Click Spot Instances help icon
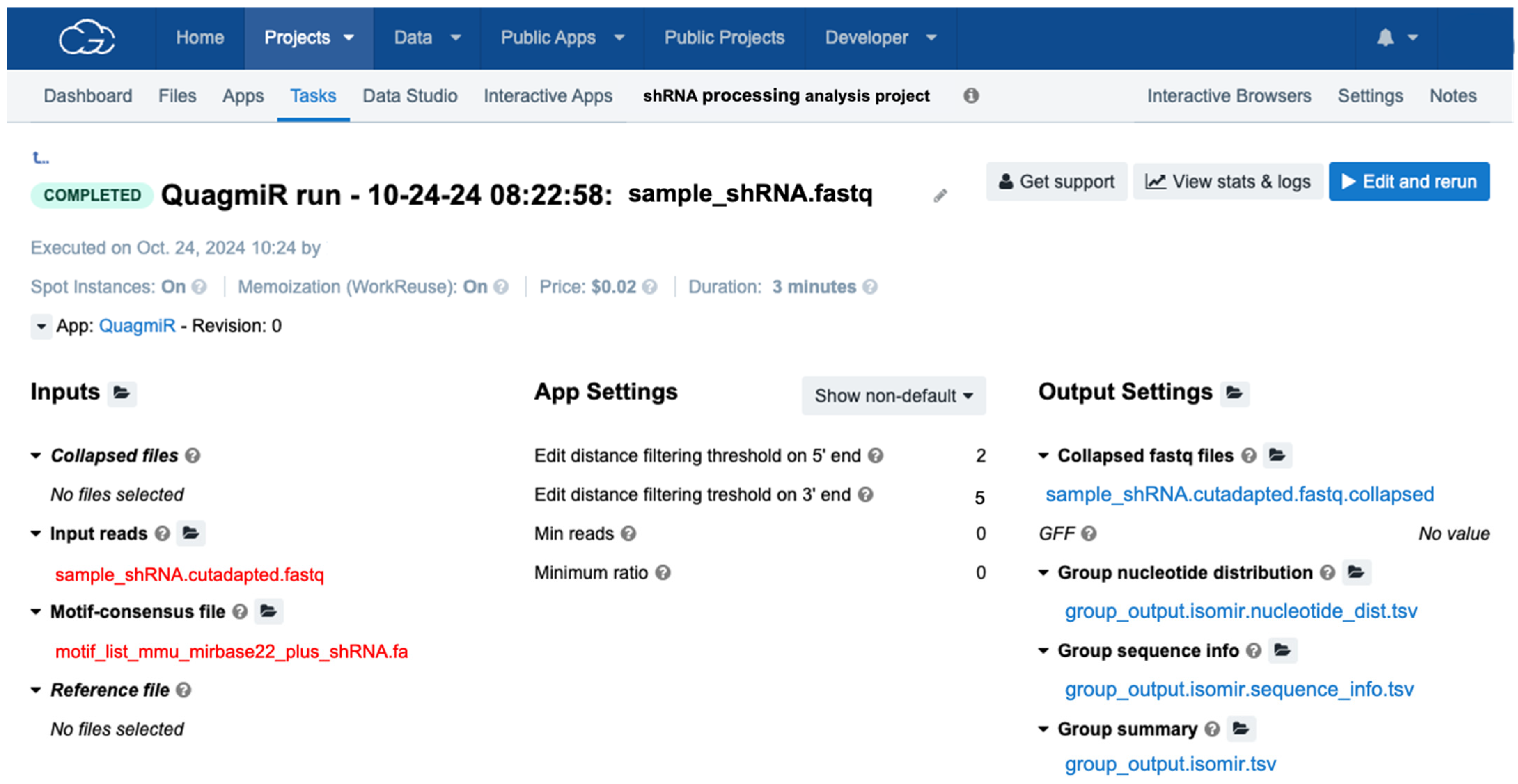This screenshot has width=1518, height=784. click(x=200, y=287)
